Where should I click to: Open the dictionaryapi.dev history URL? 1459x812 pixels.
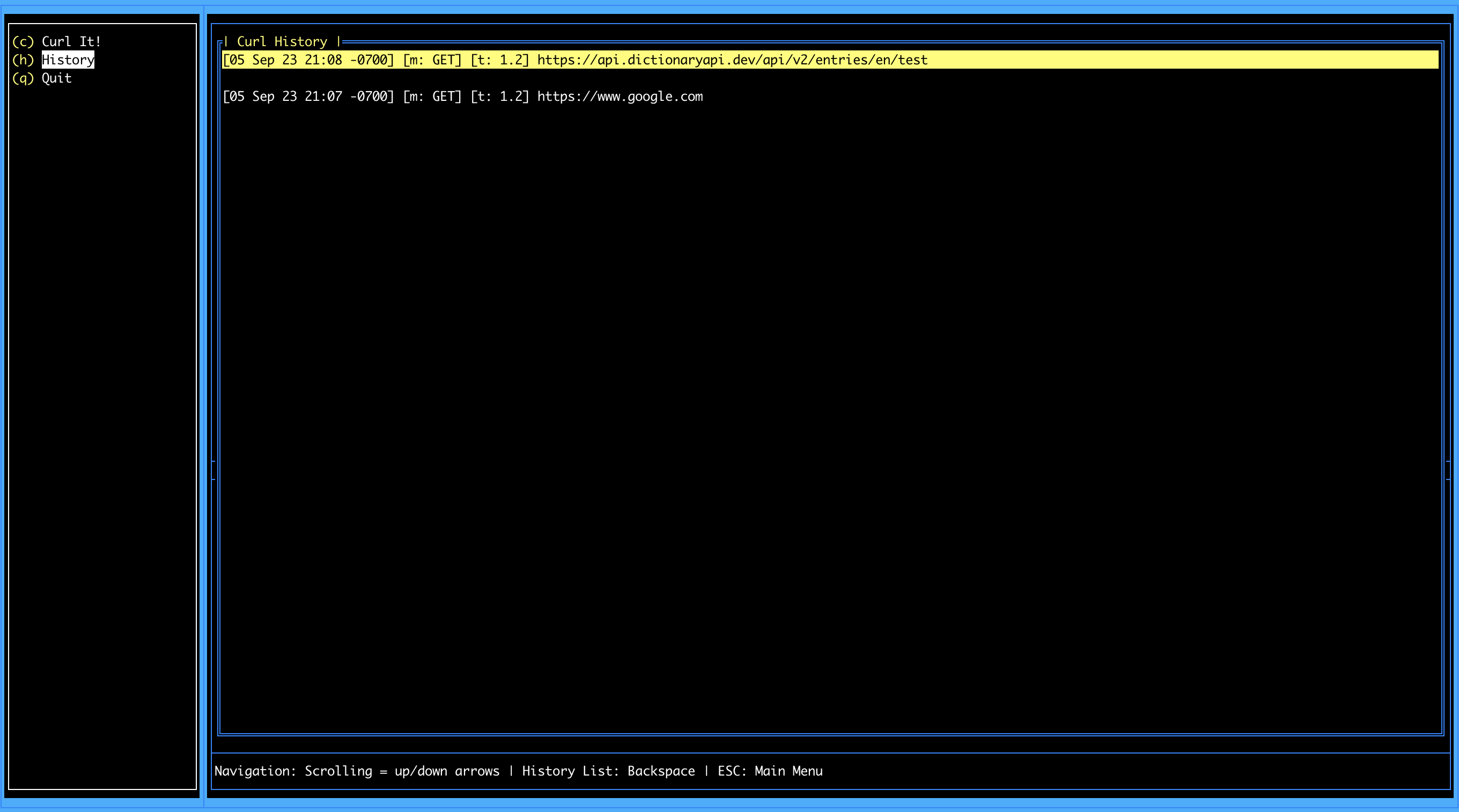tap(732, 60)
